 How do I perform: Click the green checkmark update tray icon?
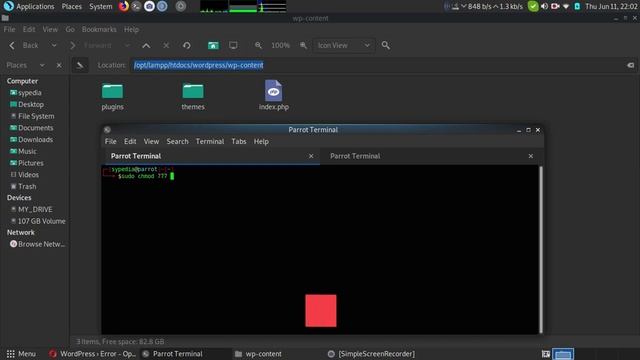point(533,6)
